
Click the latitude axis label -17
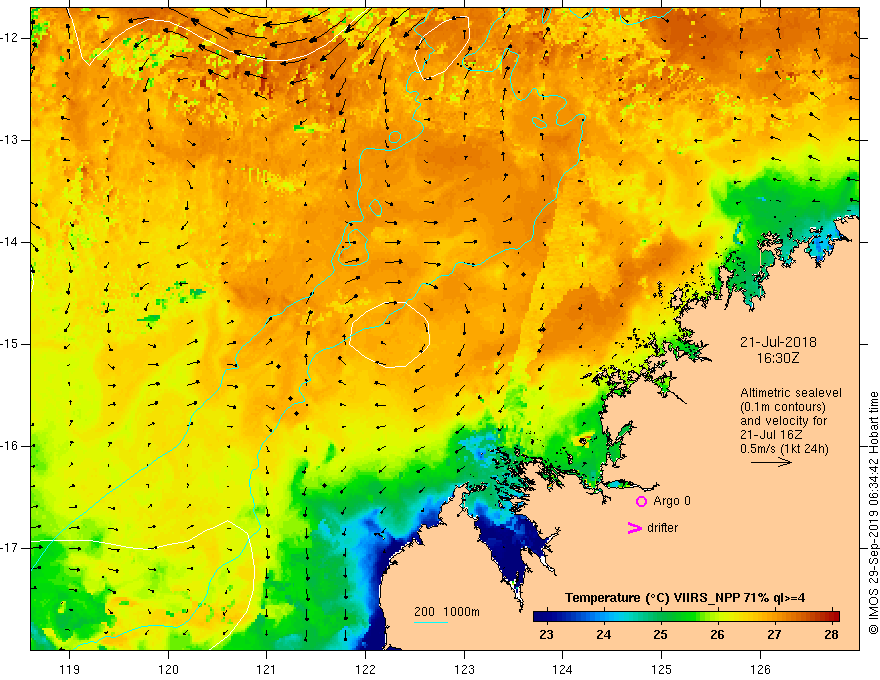[11, 548]
